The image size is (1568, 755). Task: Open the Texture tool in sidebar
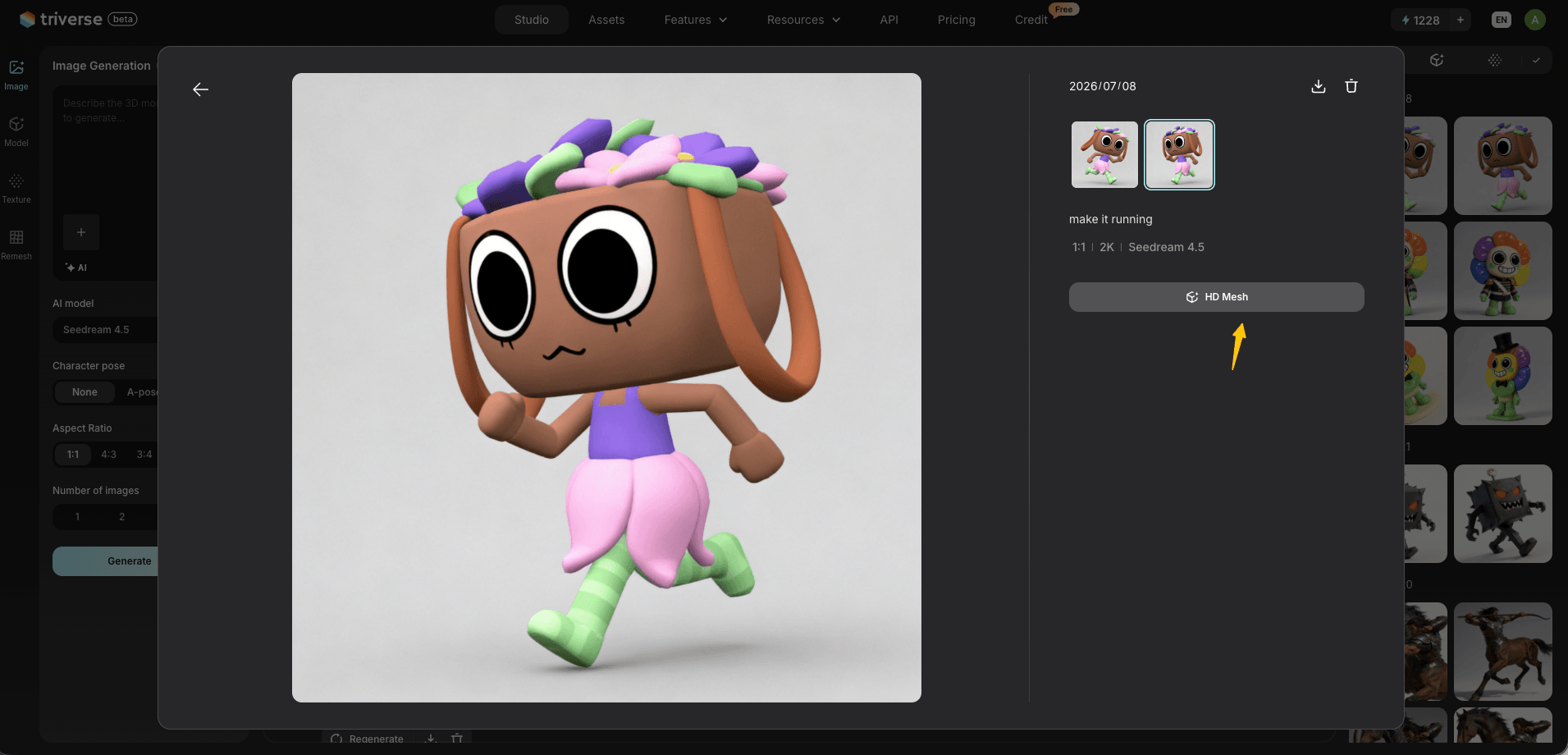[x=16, y=188]
